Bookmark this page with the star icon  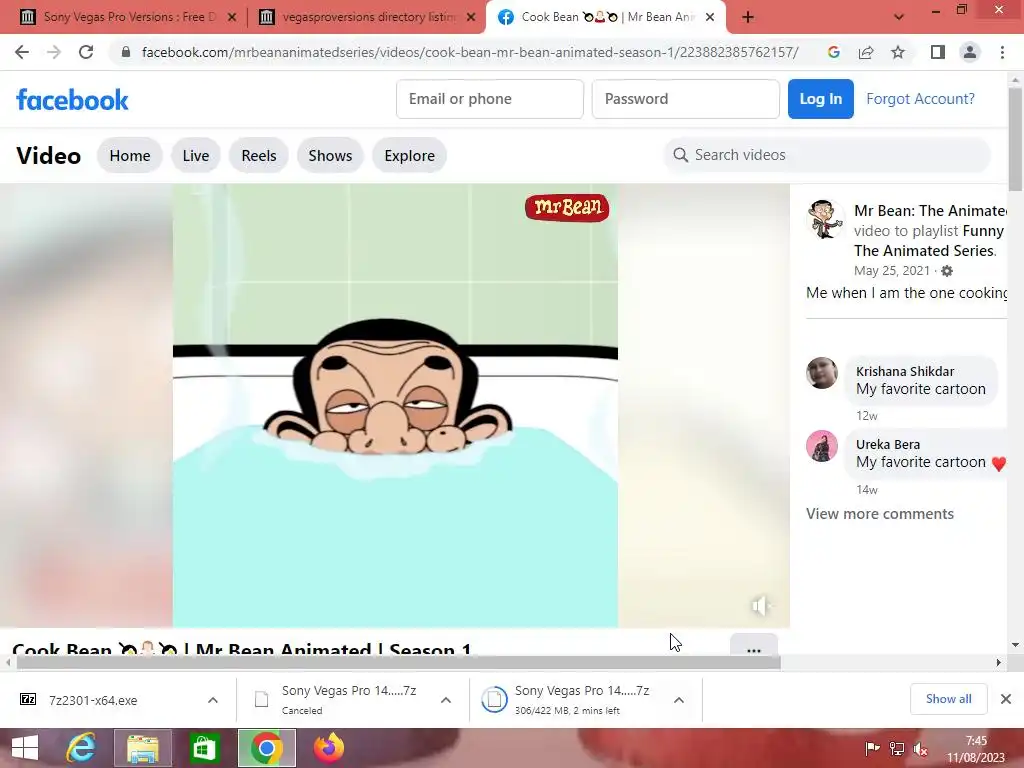click(x=898, y=52)
